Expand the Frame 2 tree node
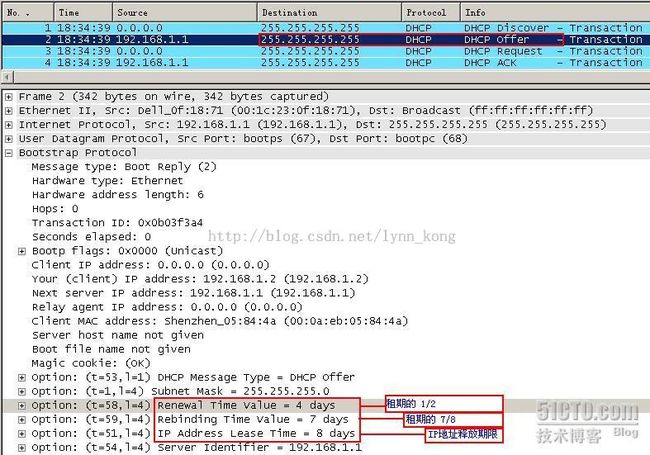This screenshot has width=650, height=455. pyautogui.click(x=9, y=97)
